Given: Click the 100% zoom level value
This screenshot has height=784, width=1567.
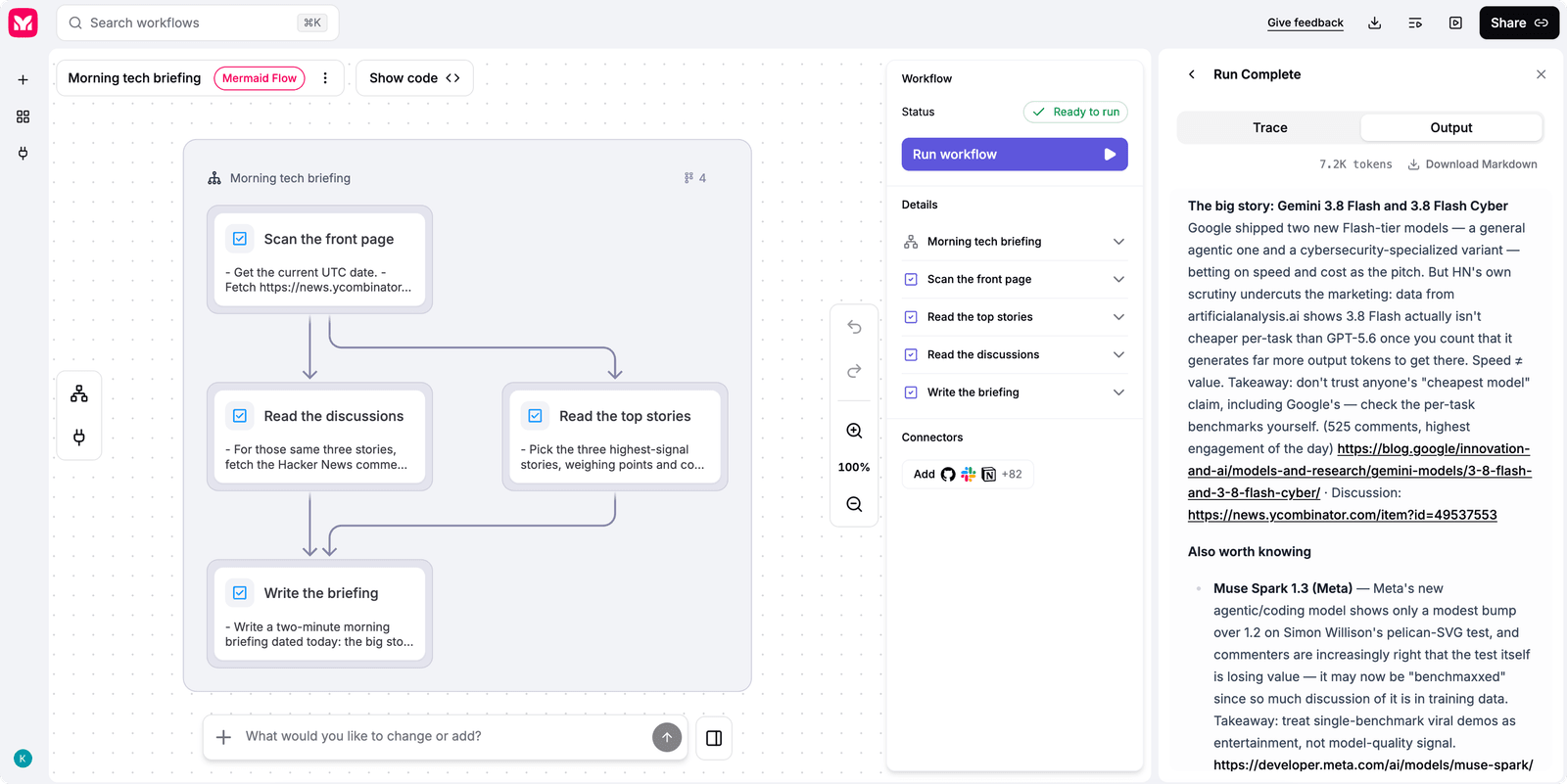Looking at the screenshot, I should [x=854, y=468].
